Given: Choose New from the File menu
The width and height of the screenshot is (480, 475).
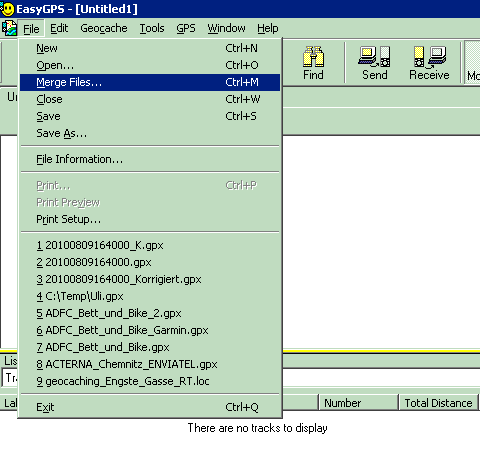Looking at the screenshot, I should pos(150,48).
